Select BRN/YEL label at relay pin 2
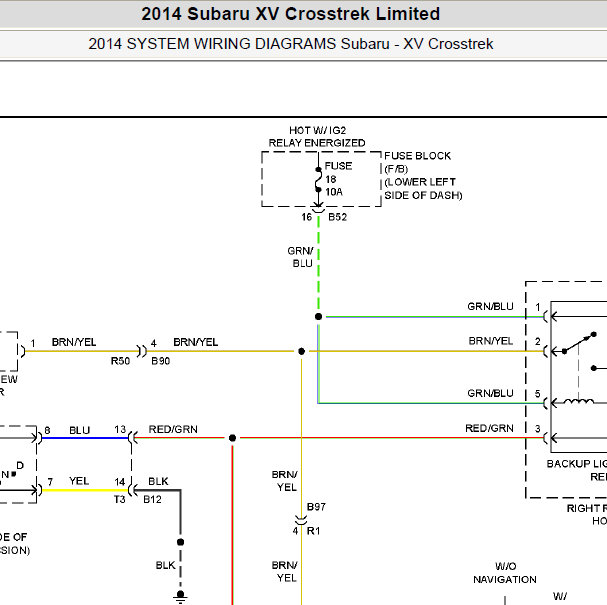Viewport: 607px width, 605px height. pyautogui.click(x=490, y=341)
